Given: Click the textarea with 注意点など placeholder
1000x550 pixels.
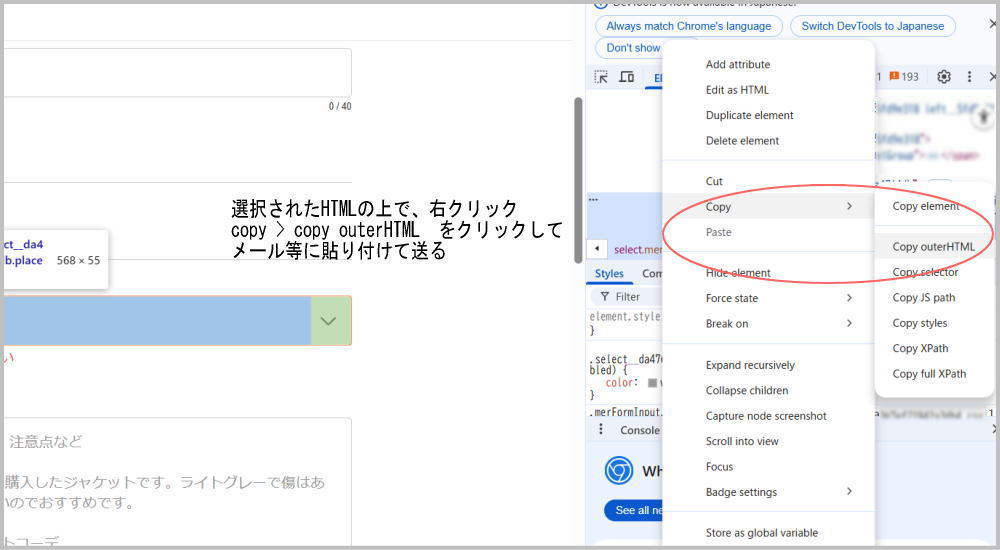Looking at the screenshot, I should [x=177, y=482].
